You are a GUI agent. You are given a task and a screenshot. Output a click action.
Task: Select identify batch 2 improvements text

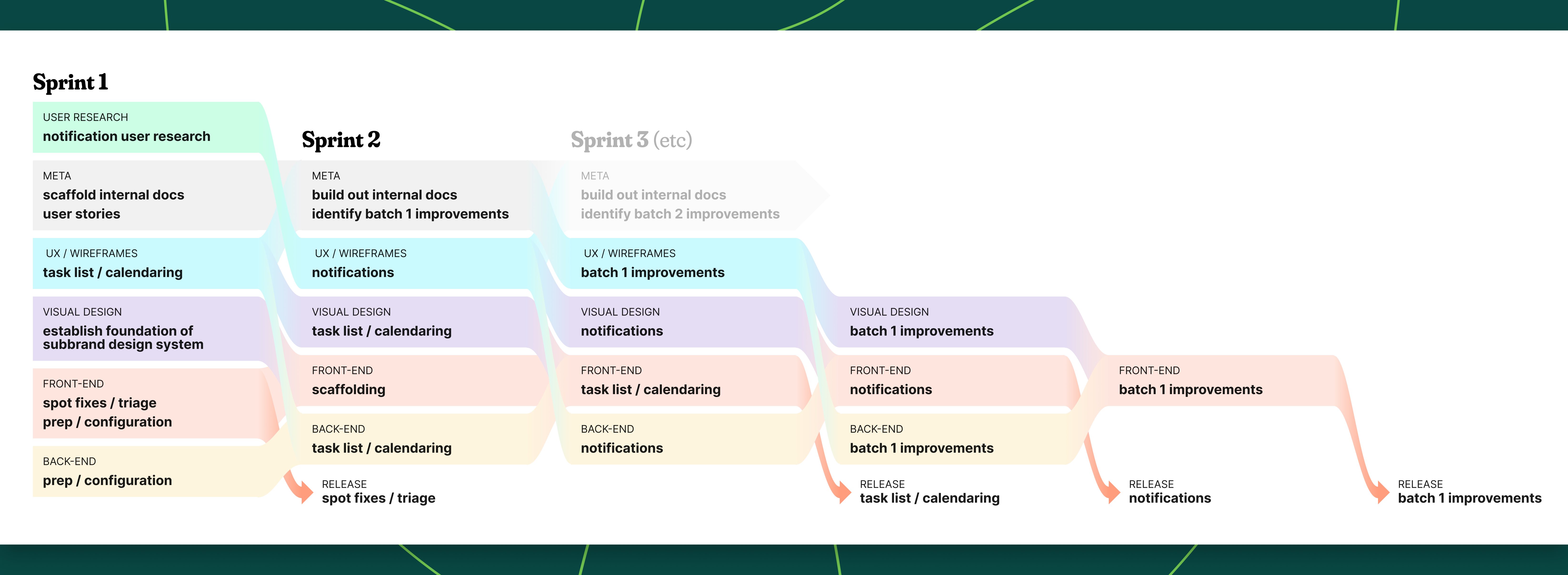point(680,214)
